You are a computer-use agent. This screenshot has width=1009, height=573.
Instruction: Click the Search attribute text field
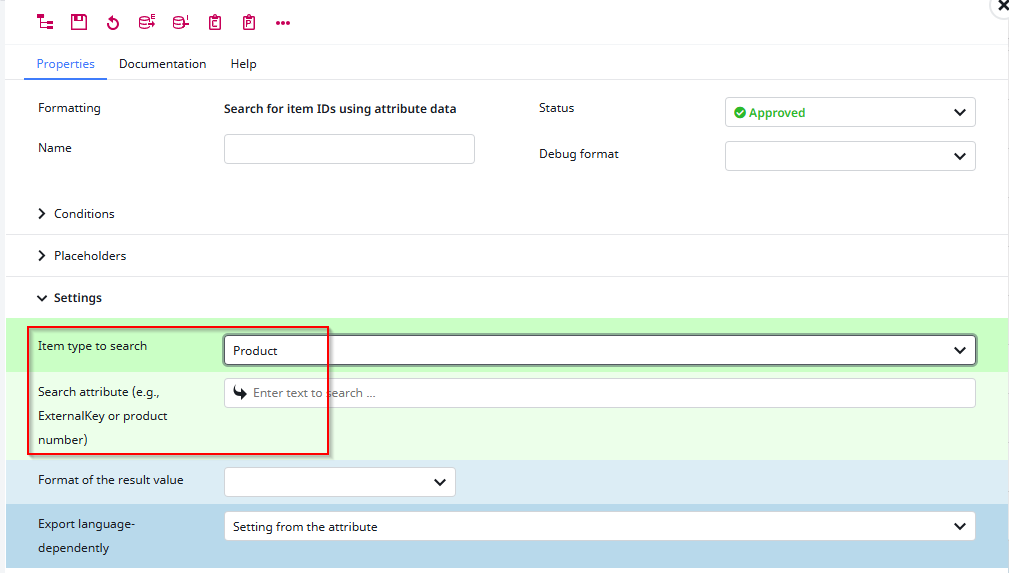click(600, 393)
